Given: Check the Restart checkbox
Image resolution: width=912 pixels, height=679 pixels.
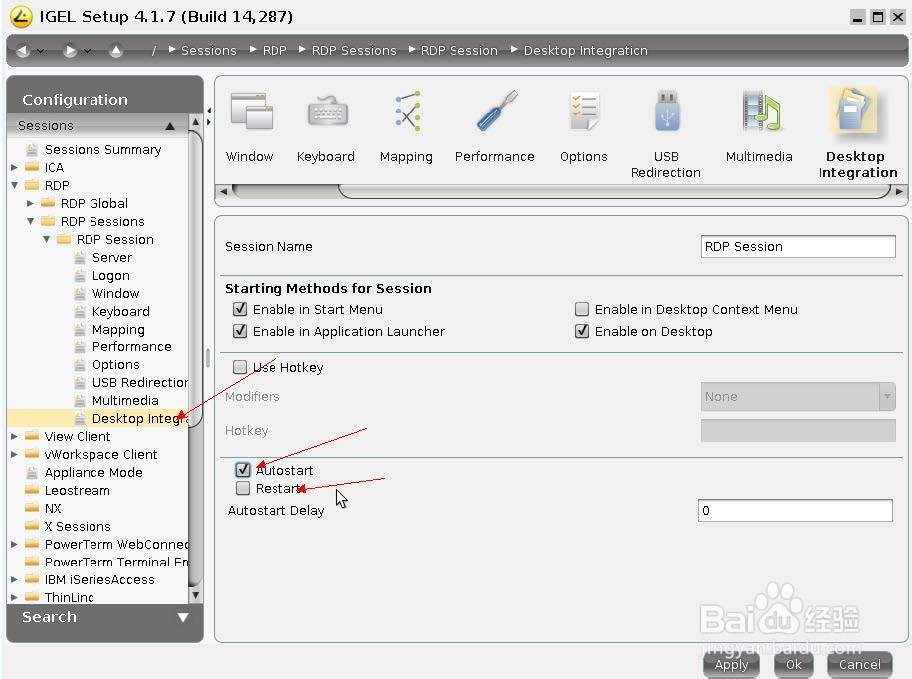Looking at the screenshot, I should click(x=243, y=488).
